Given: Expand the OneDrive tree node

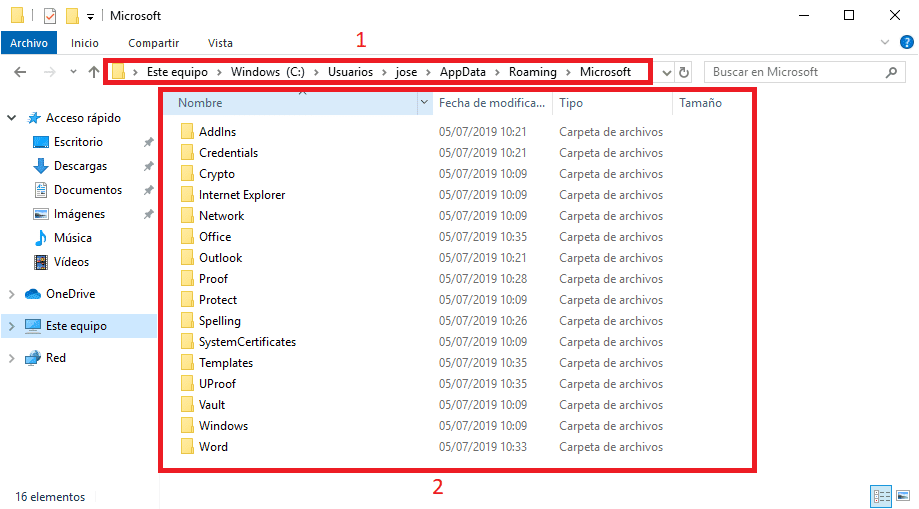Looking at the screenshot, I should (11, 294).
